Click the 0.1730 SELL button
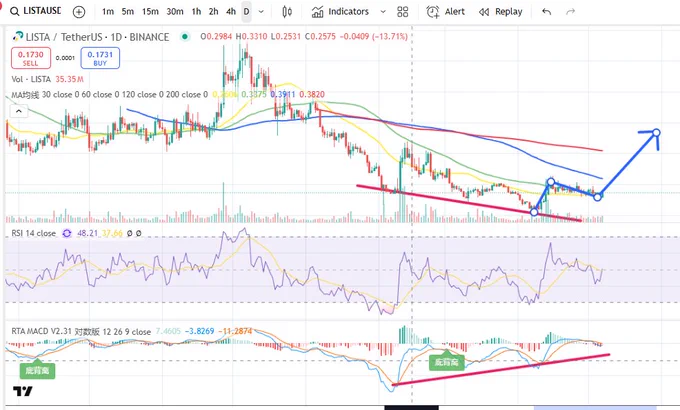 pos(31,58)
